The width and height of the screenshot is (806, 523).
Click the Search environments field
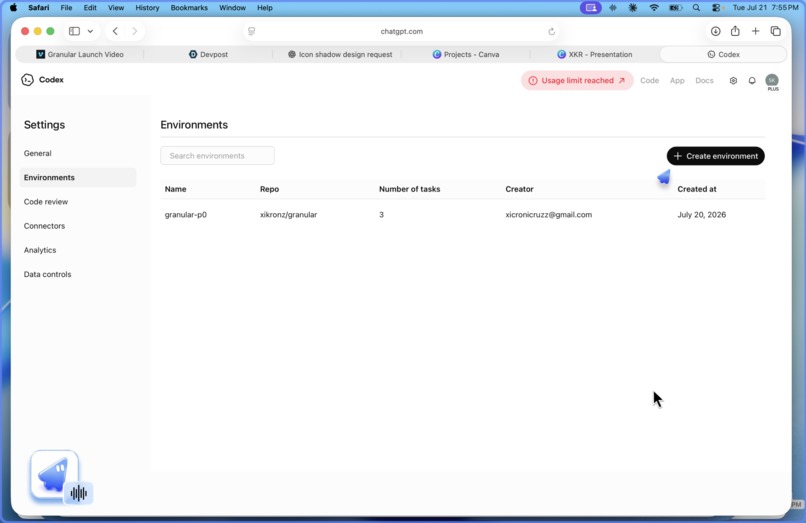[x=217, y=156]
